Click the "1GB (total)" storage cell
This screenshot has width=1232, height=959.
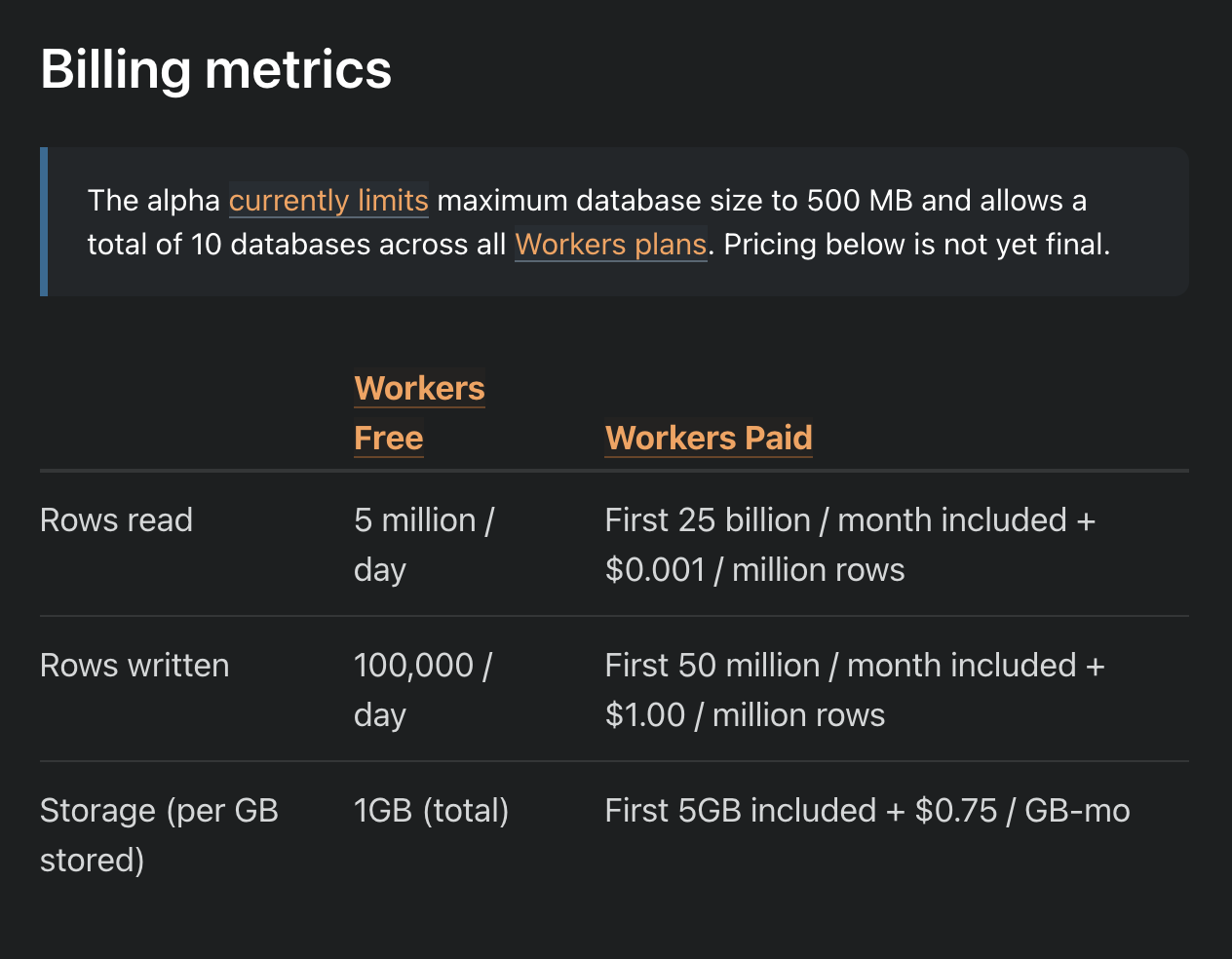click(431, 811)
